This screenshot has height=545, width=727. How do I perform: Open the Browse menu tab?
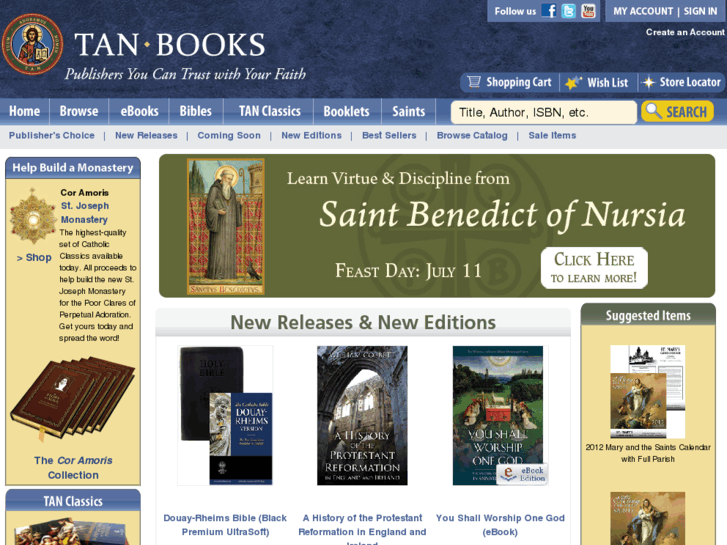click(x=79, y=111)
